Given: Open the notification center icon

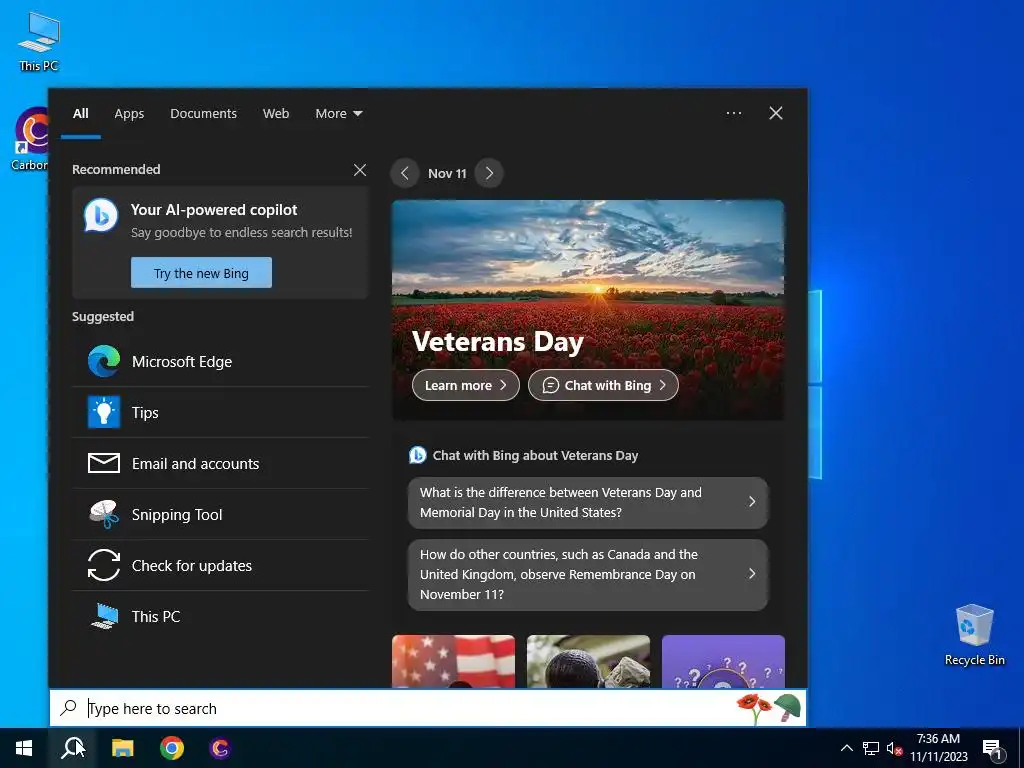Looking at the screenshot, I should tap(992, 749).
